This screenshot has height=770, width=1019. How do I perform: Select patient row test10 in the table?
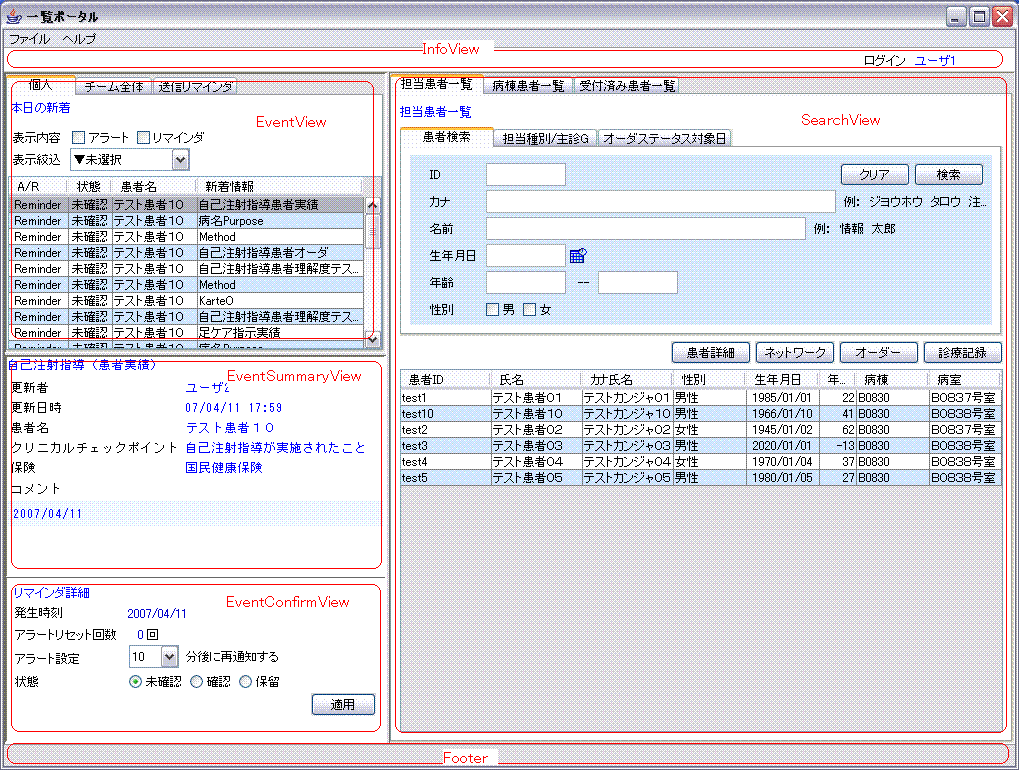click(701, 414)
